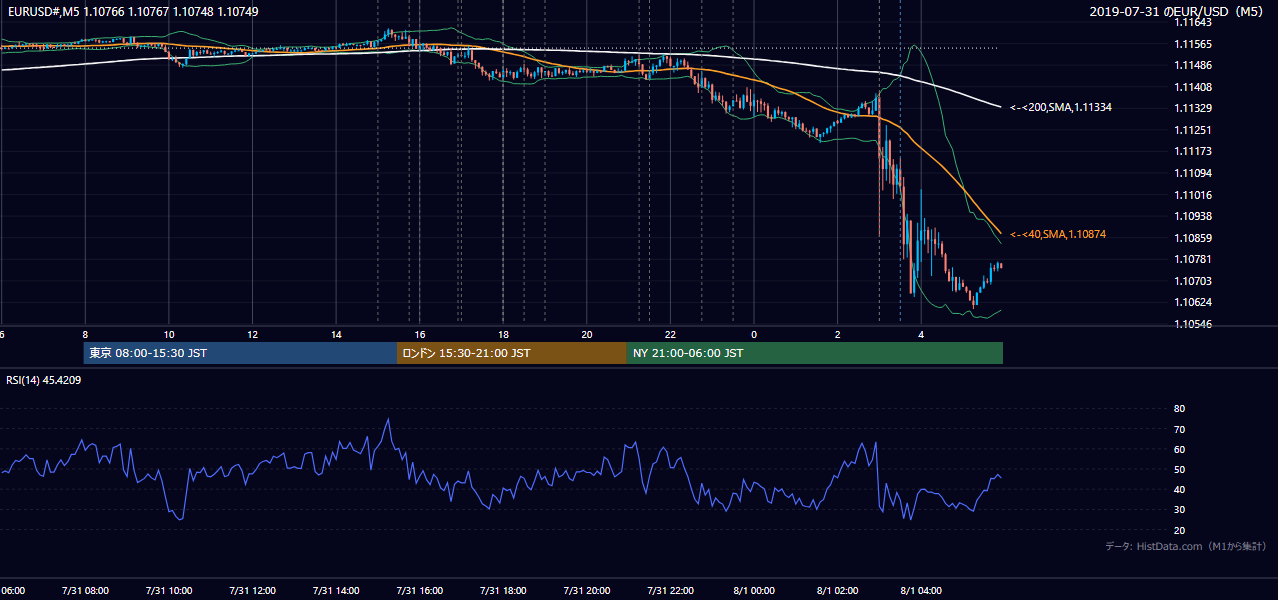
Task: Click price level 1.11486 on axis
Action: coord(1192,65)
